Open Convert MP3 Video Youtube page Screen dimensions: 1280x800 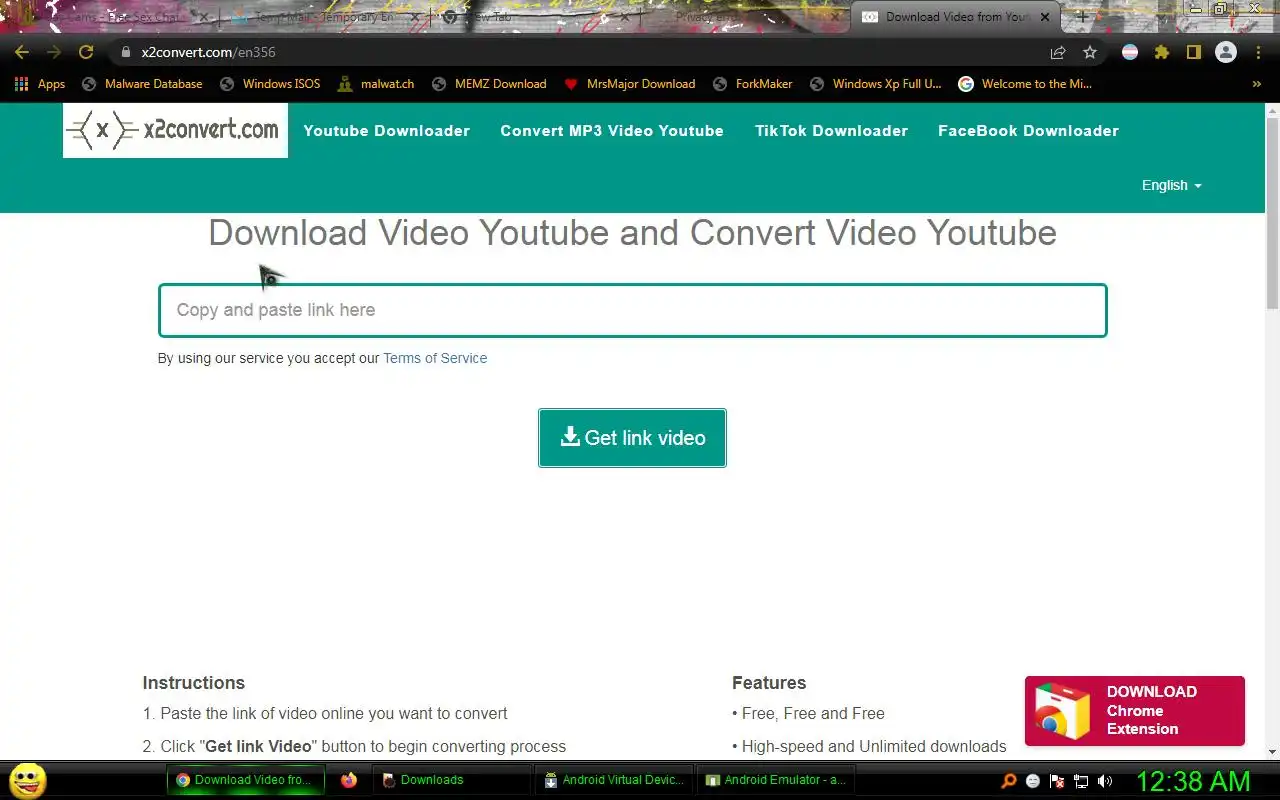(x=612, y=131)
